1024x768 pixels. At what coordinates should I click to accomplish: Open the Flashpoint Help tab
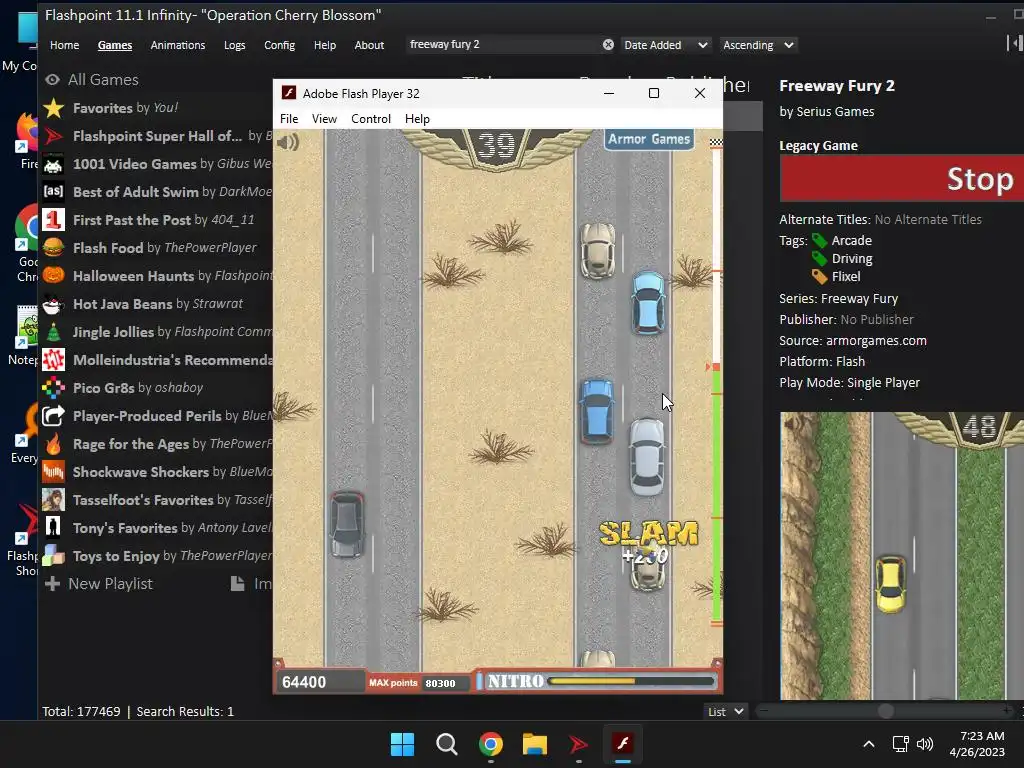tap(325, 45)
